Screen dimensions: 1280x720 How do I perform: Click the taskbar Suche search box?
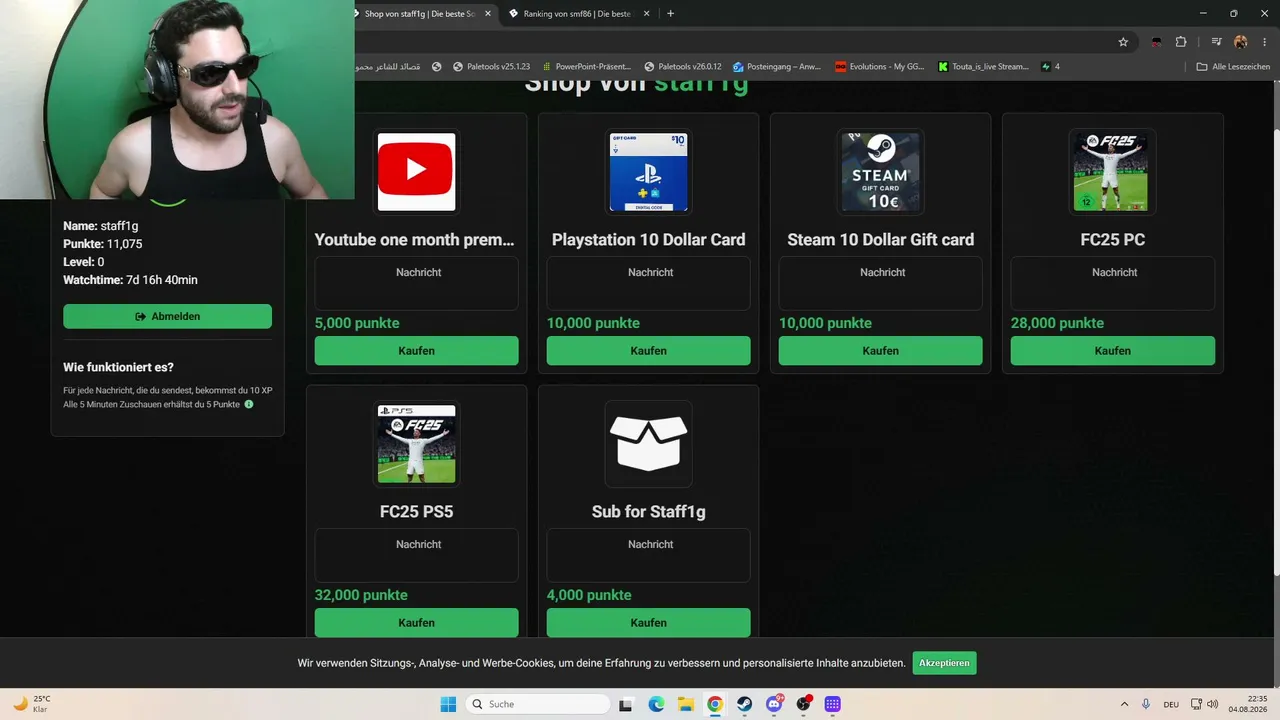click(538, 704)
